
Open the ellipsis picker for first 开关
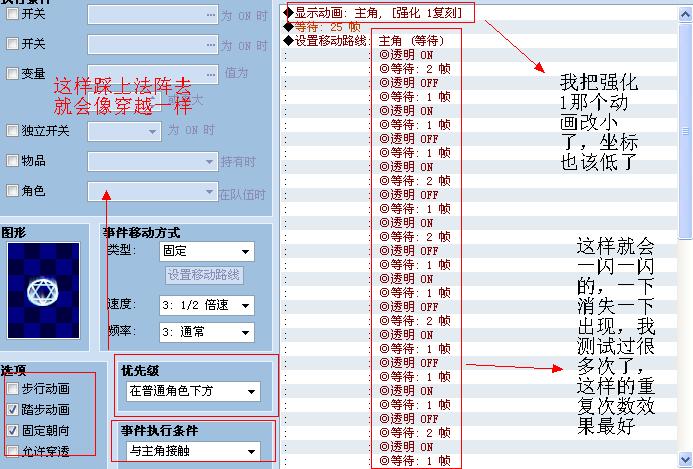pyautogui.click(x=211, y=15)
